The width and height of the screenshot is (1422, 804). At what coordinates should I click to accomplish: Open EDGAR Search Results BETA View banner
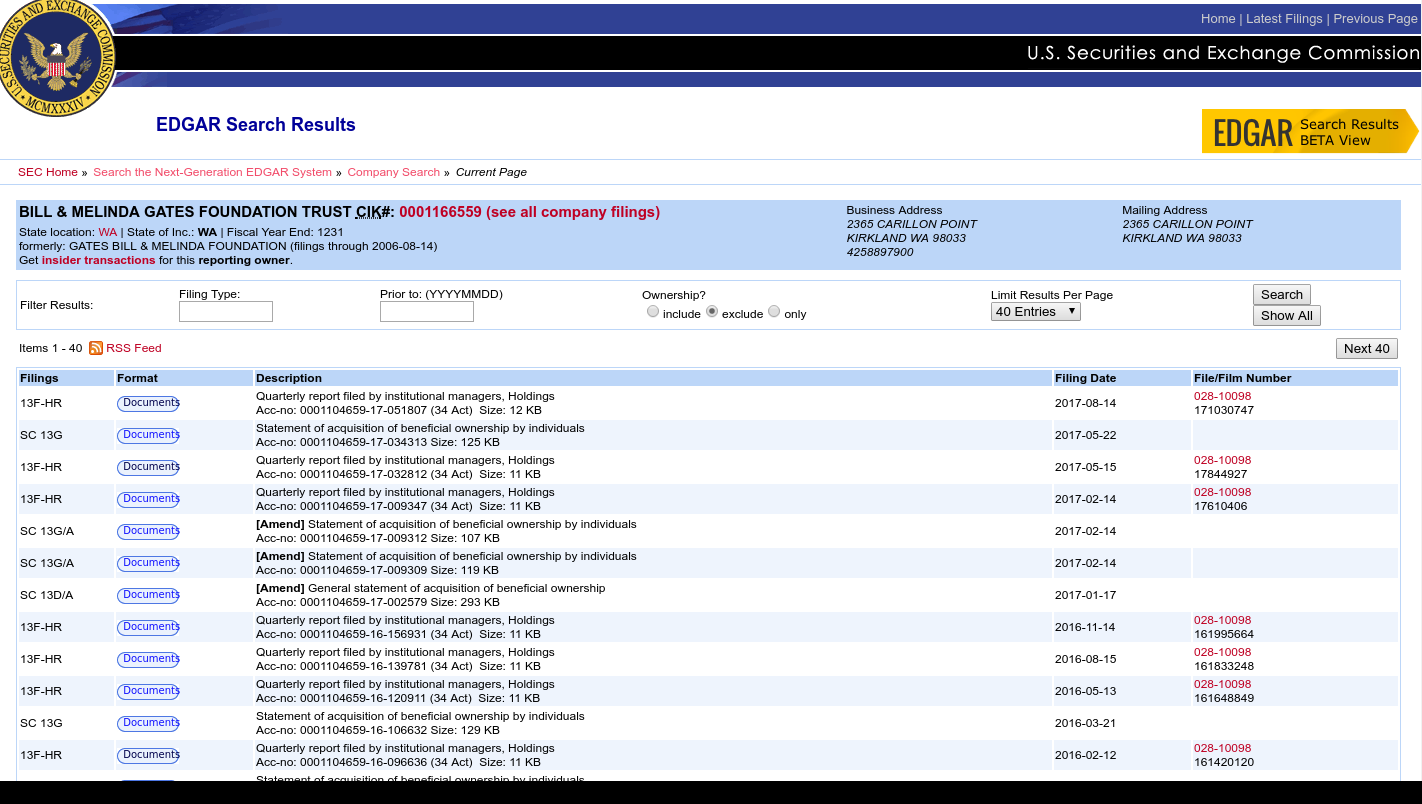point(1310,131)
